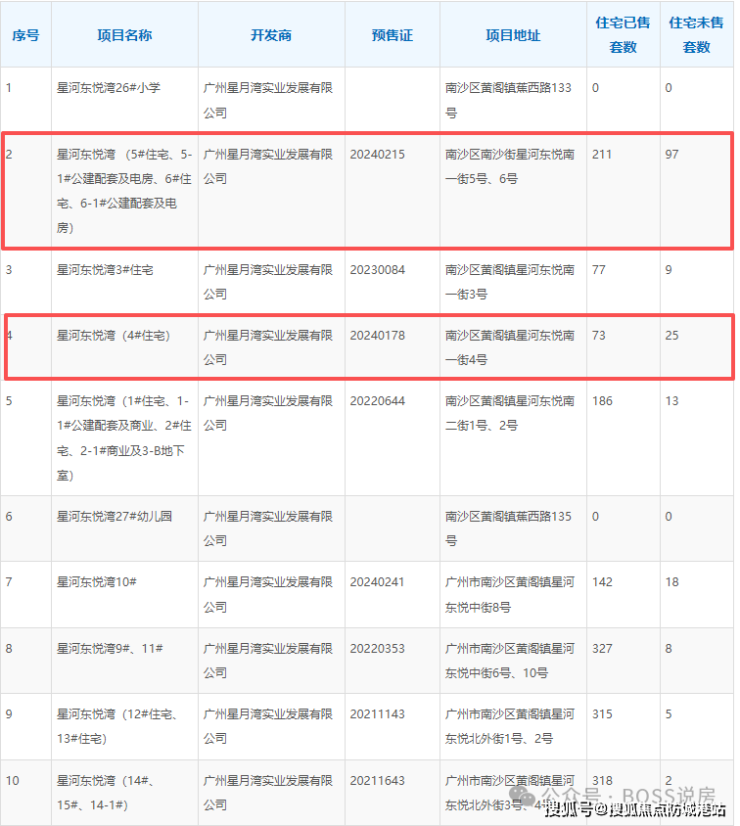Click unsold count 97
Viewport: 740px width, 826px height.
pyautogui.click(x=672, y=154)
